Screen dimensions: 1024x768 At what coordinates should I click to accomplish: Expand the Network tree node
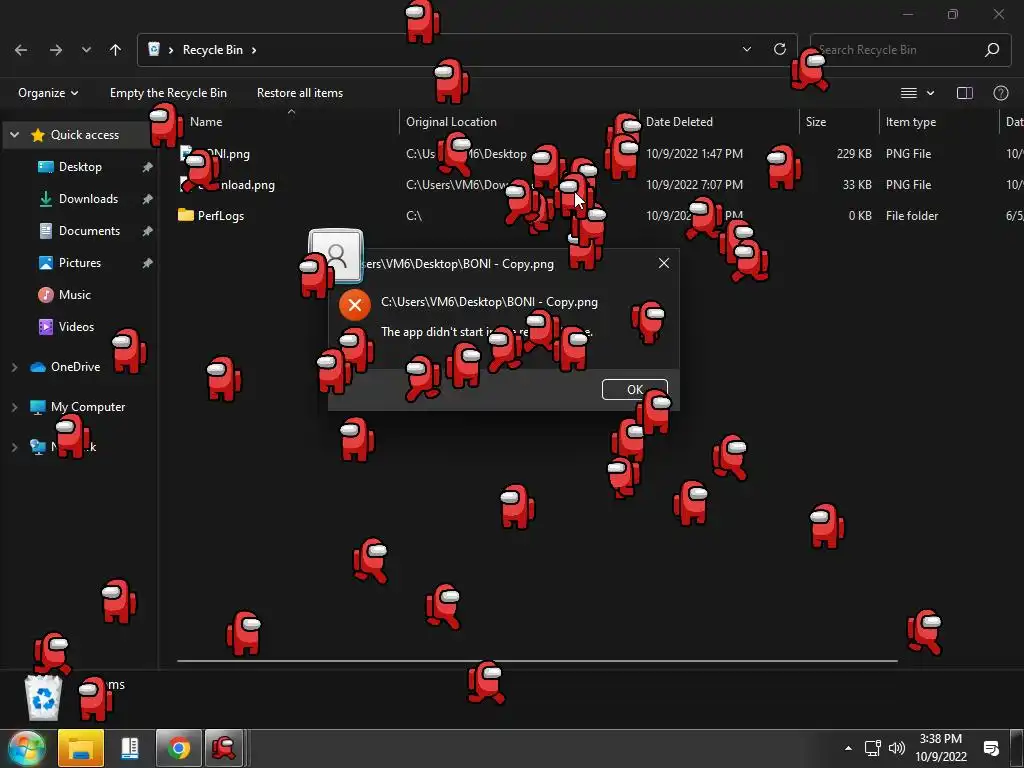[x=14, y=447]
